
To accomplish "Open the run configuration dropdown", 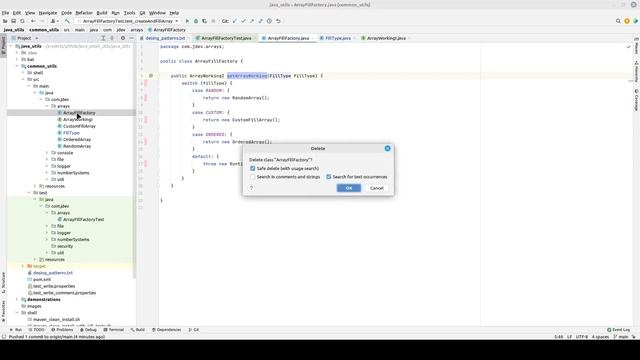I will (x=128, y=21).
